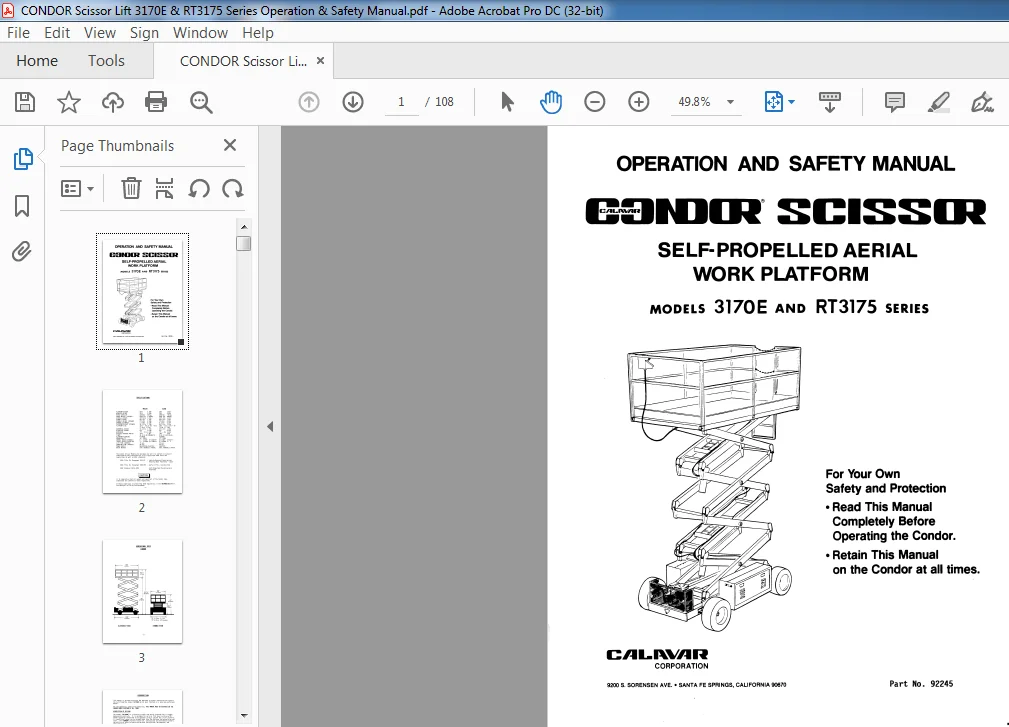The image size is (1009, 727).
Task: Open the Help menu
Action: coord(258,33)
